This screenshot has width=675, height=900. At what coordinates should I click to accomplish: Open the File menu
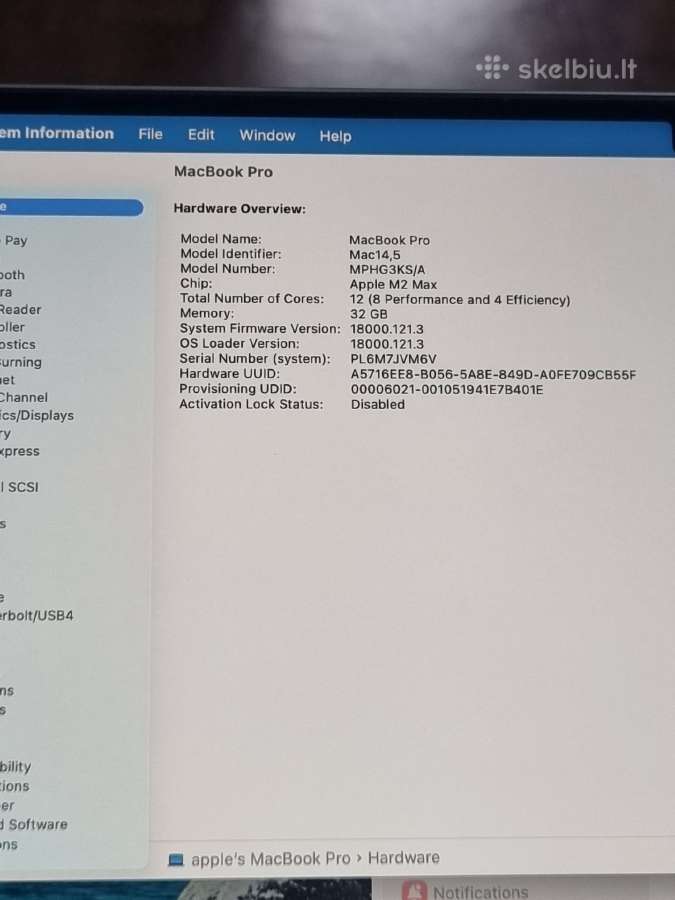(150, 134)
